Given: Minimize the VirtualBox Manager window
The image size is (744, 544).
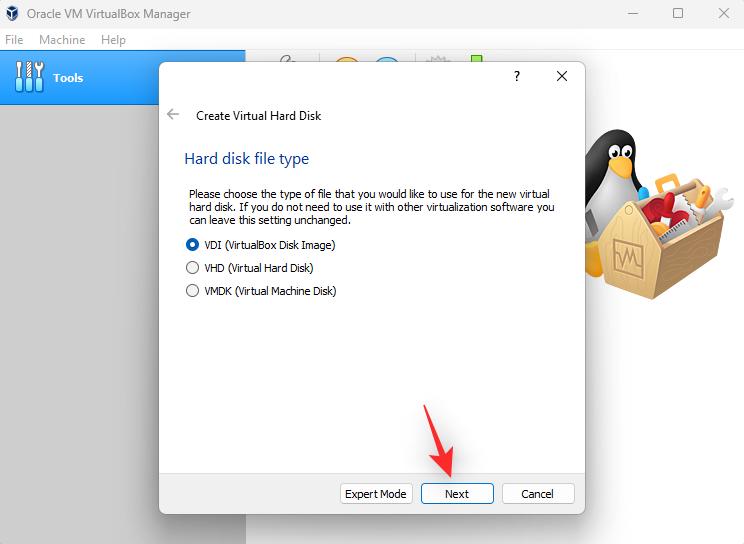Looking at the screenshot, I should (x=633, y=13).
